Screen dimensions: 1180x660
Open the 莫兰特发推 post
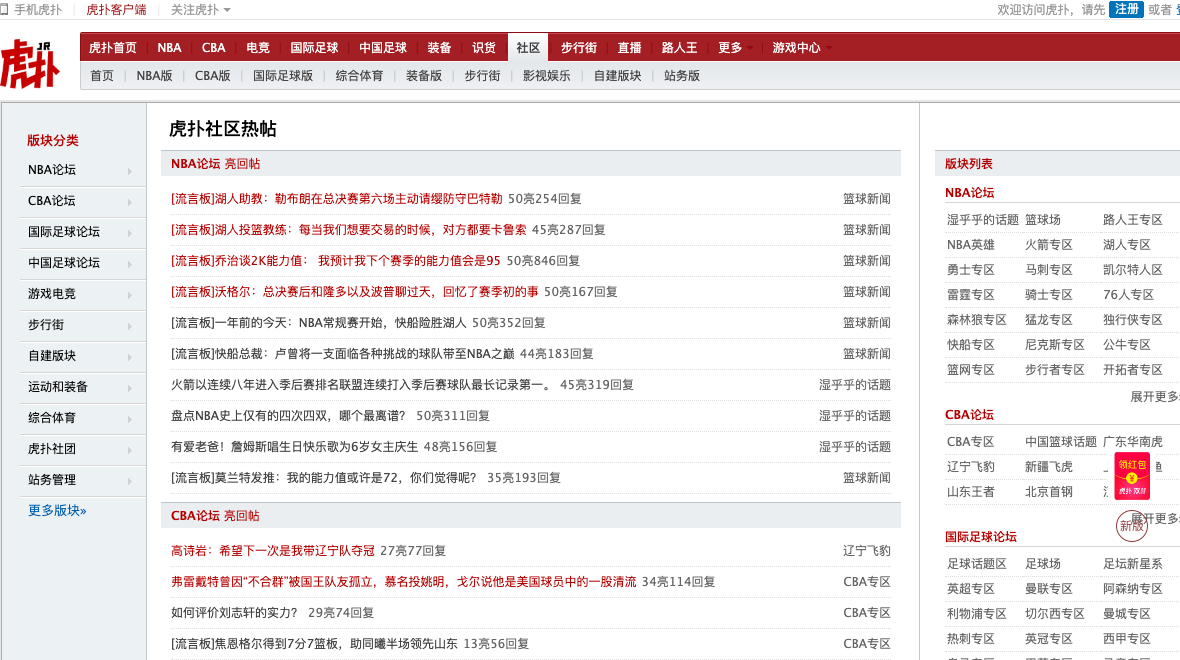pos(324,477)
